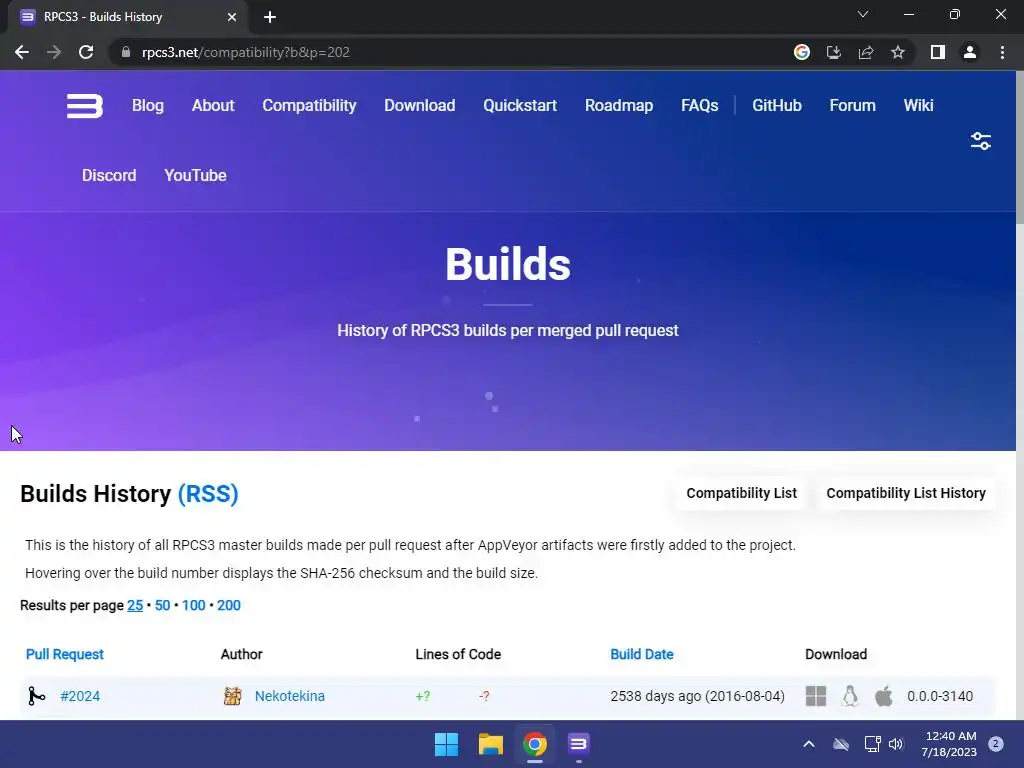Click the install app icon in the address bar
Viewport: 1024px width, 768px height.
coord(833,52)
